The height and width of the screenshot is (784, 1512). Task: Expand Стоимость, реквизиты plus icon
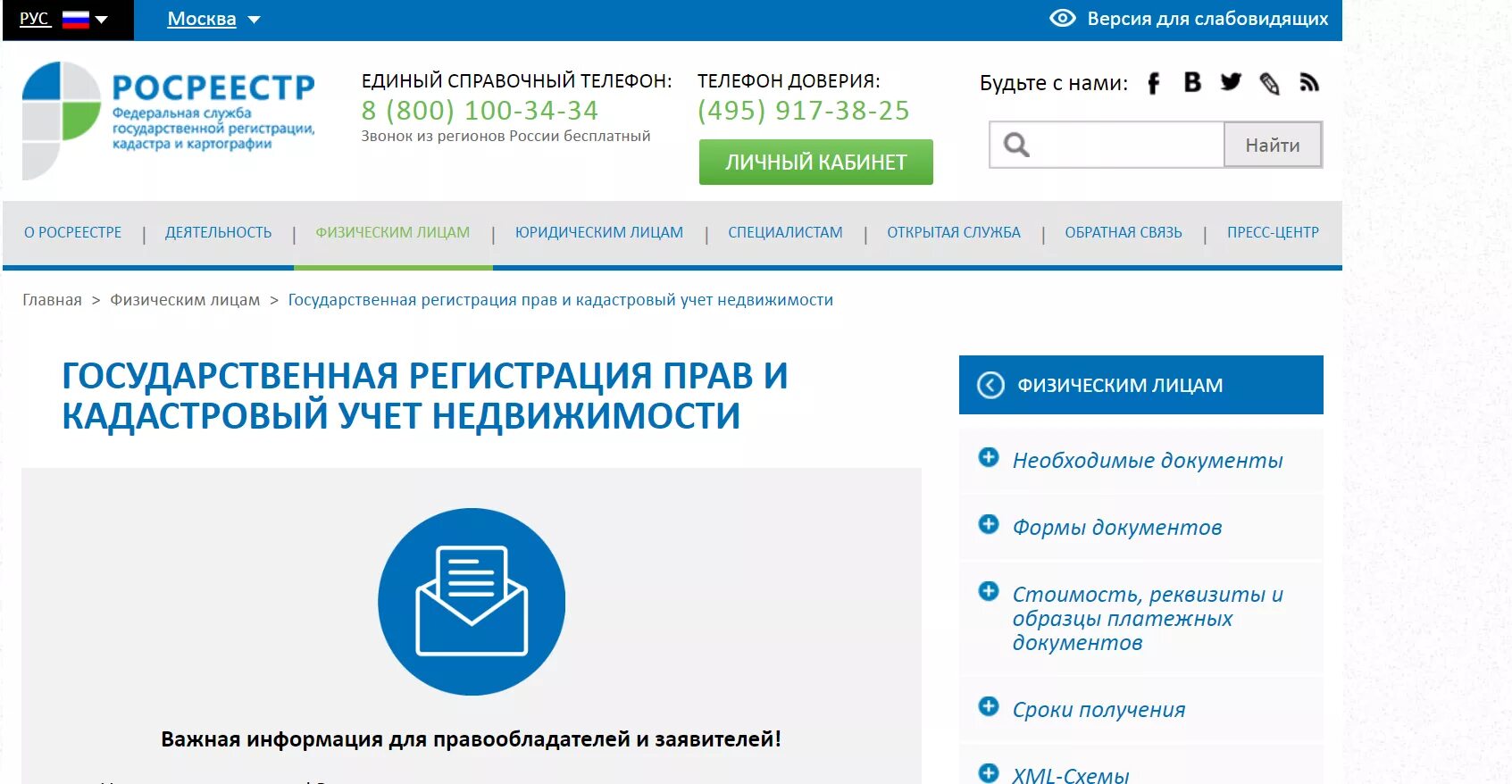coord(989,591)
